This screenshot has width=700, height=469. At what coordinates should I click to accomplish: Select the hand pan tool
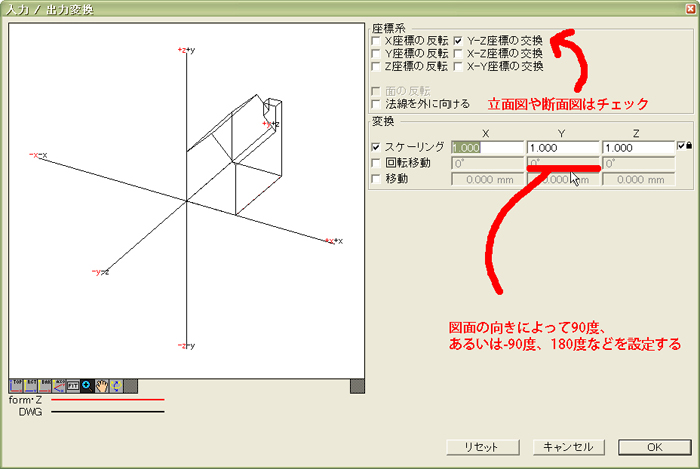(x=102, y=386)
